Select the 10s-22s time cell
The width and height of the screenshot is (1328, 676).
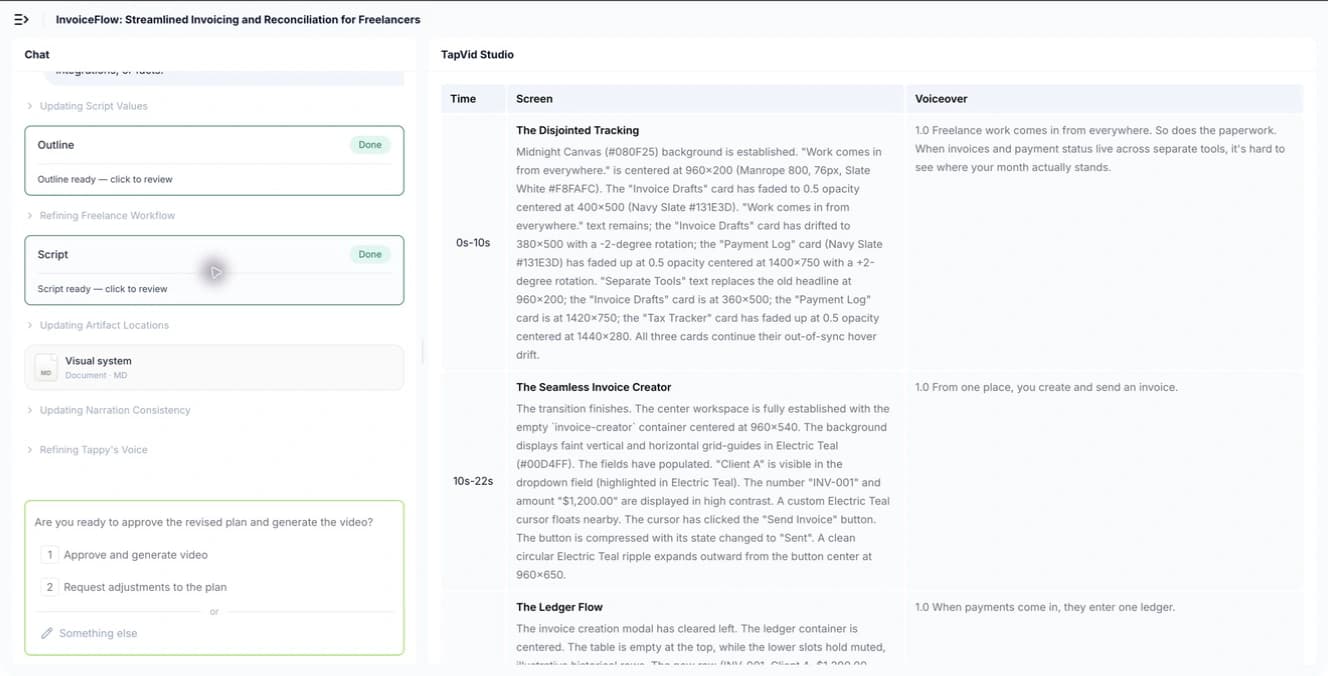coord(472,481)
